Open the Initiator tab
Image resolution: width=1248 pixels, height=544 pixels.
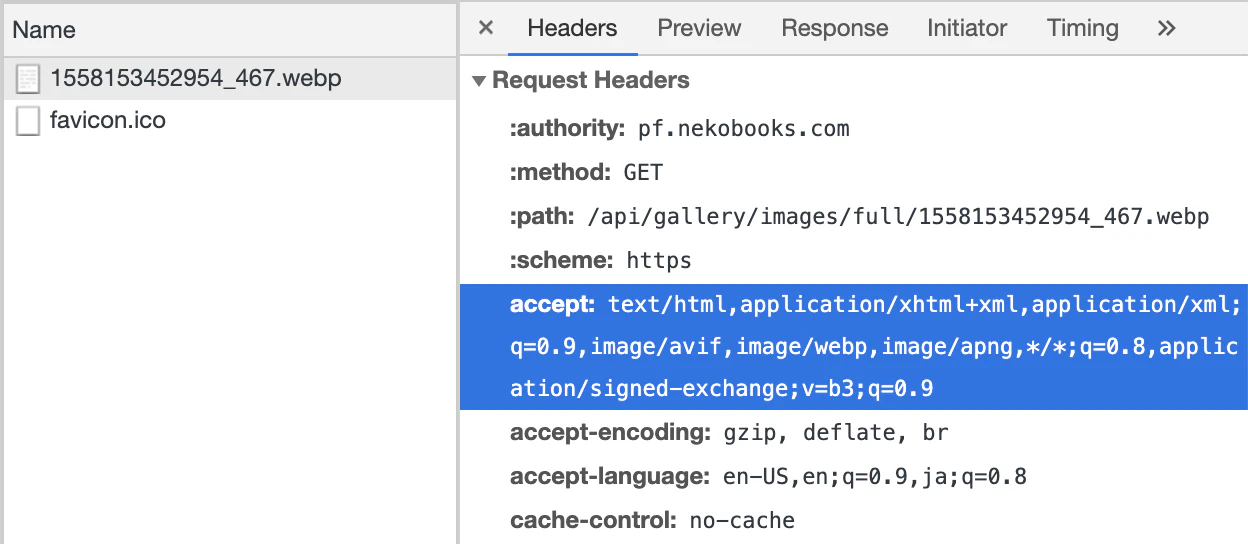pyautogui.click(x=967, y=28)
